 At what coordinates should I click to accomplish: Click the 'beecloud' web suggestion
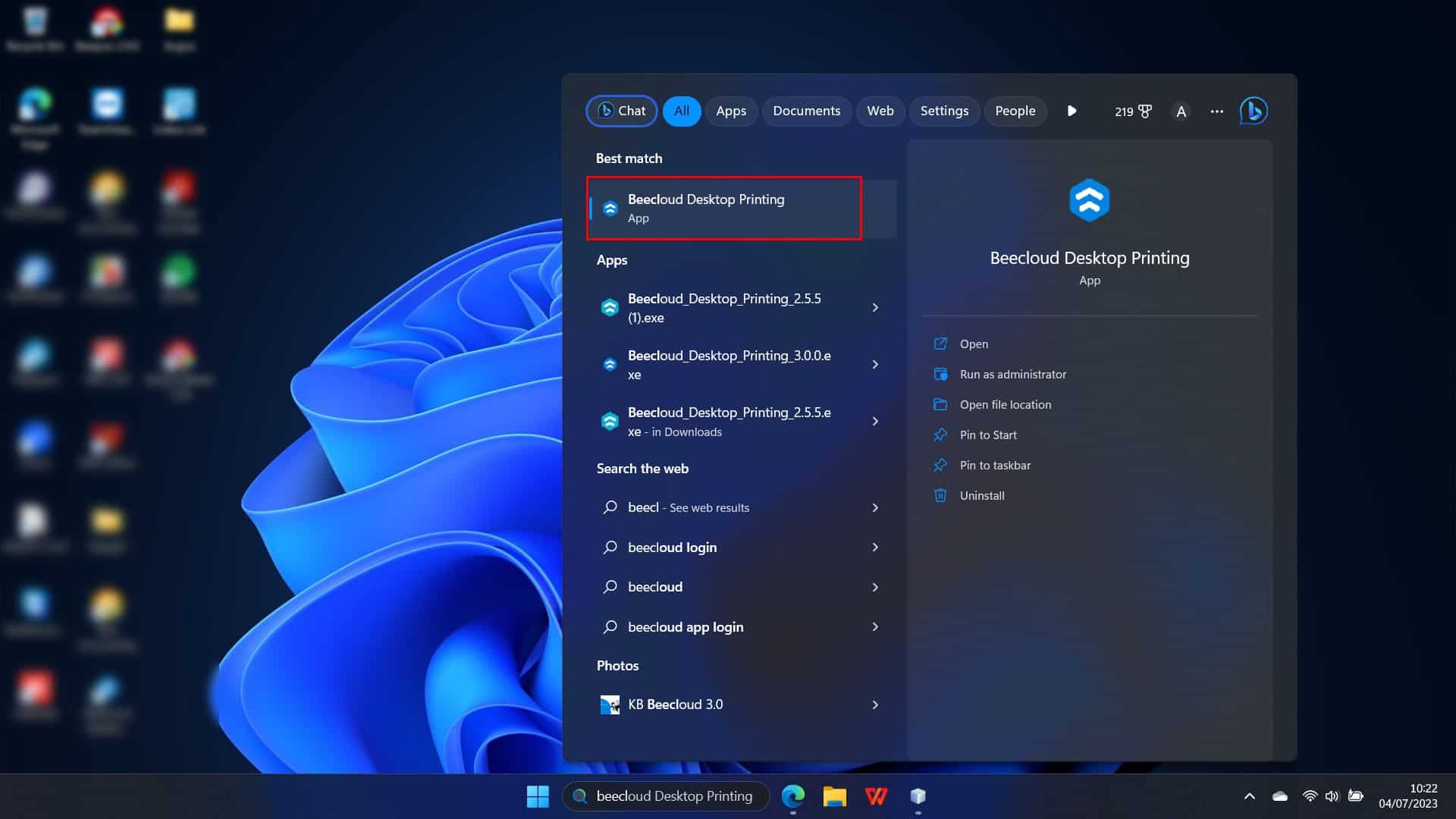pos(724,587)
